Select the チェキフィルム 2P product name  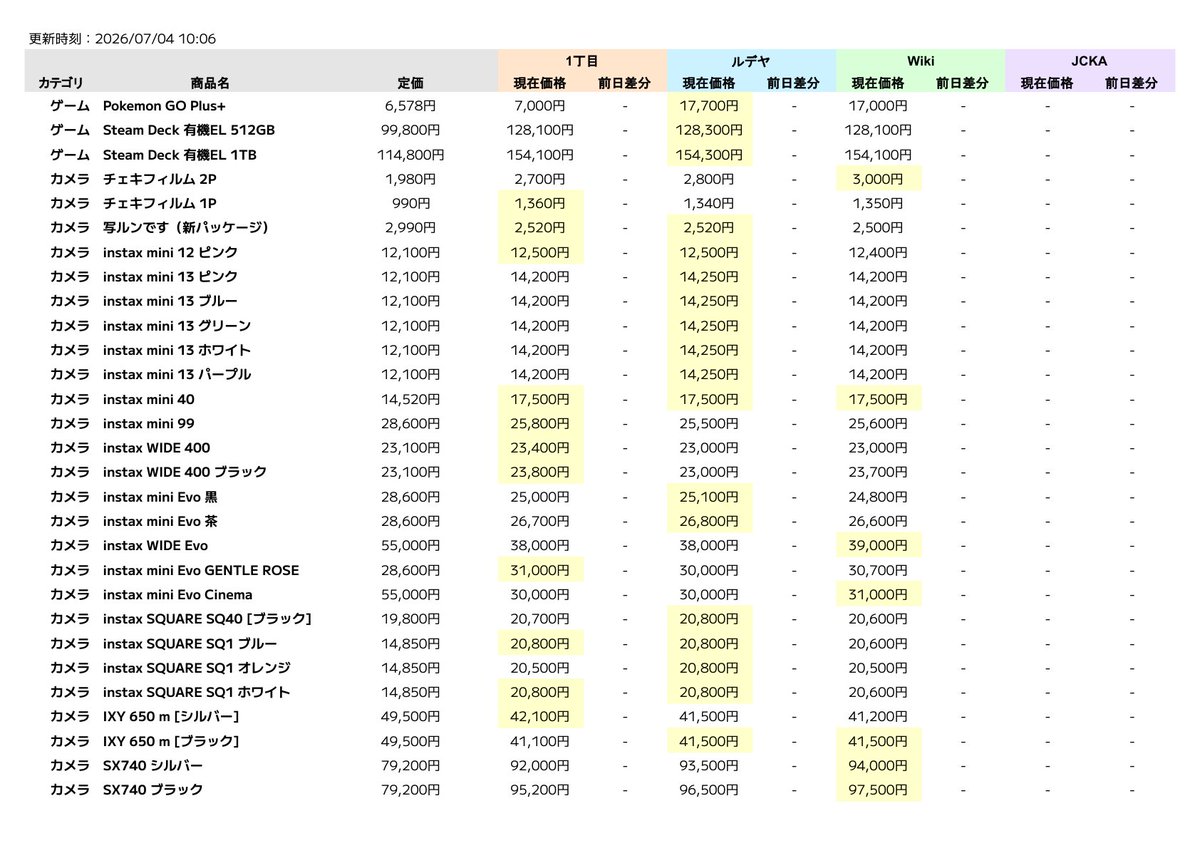(x=159, y=179)
